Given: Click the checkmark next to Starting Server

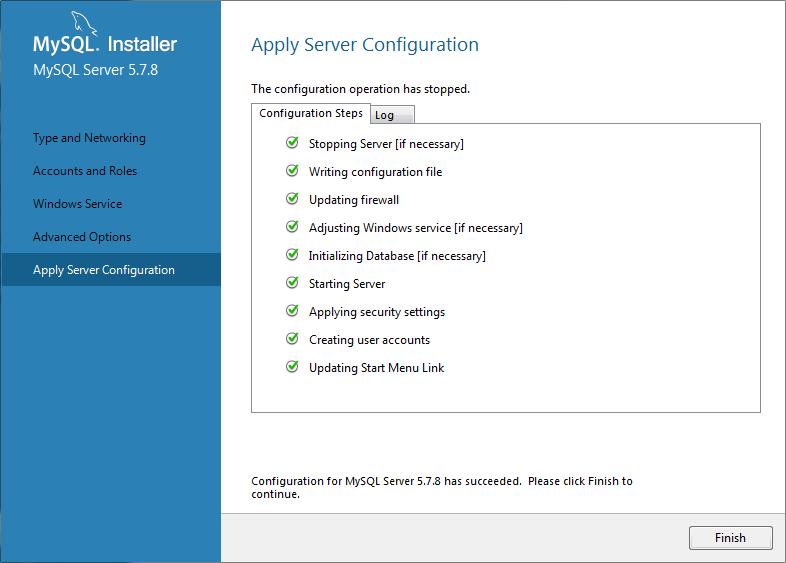Looking at the screenshot, I should coord(292,283).
